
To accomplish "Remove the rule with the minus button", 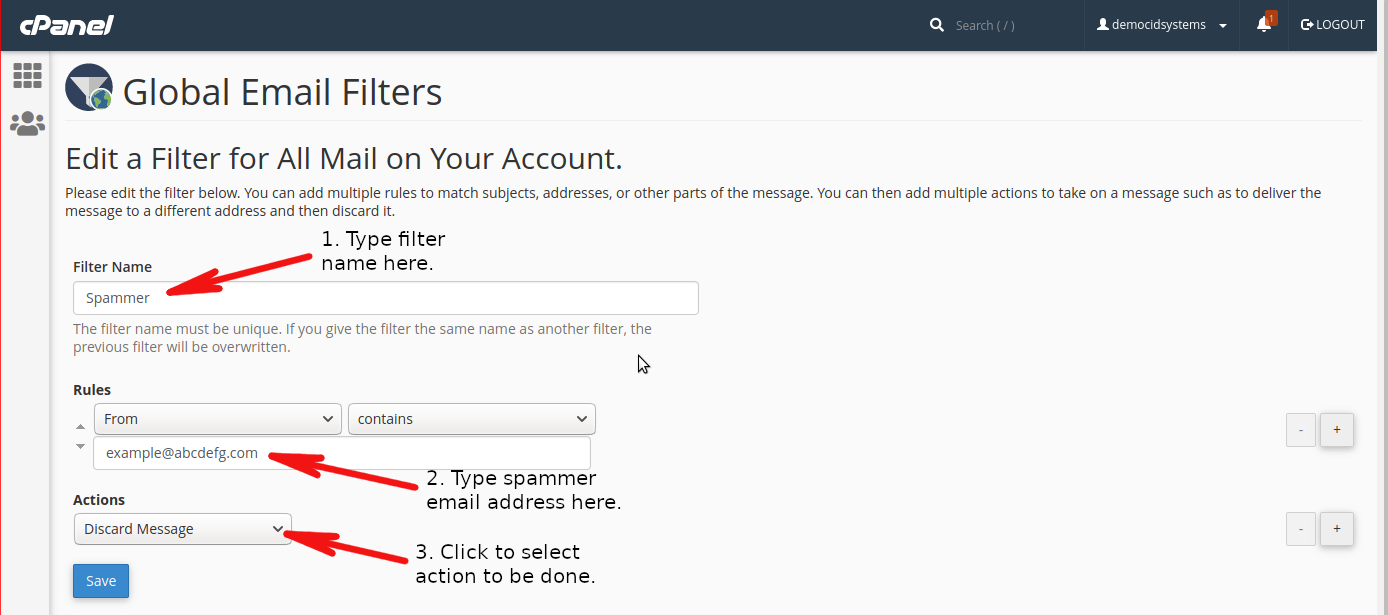I will click(x=1301, y=430).
